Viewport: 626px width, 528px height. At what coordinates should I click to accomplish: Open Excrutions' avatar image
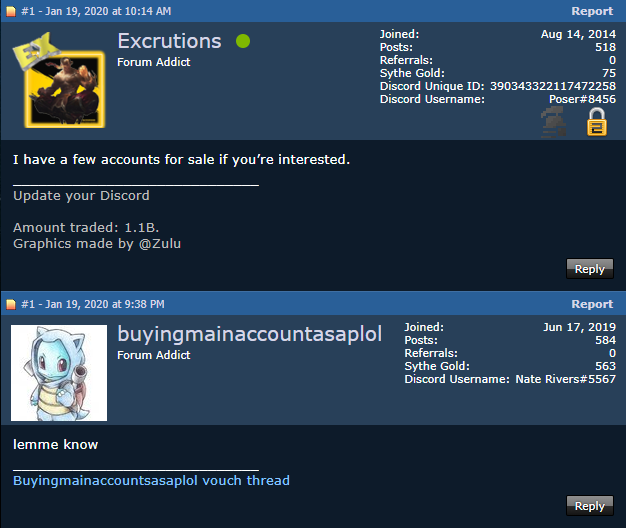[x=59, y=81]
